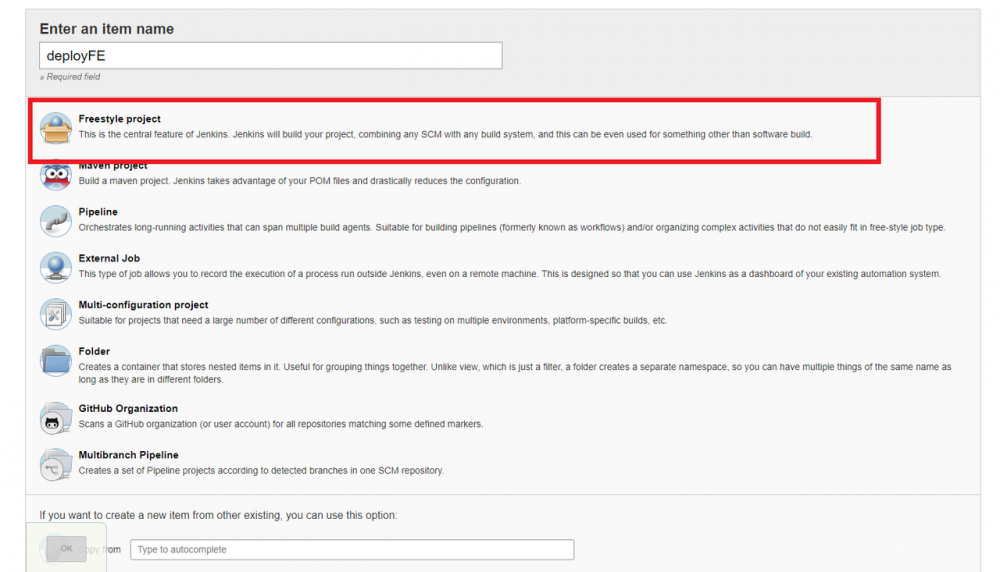Screen dimensions: 1000x572
Task: Click the Freestyle project box icon
Action: click(55, 128)
